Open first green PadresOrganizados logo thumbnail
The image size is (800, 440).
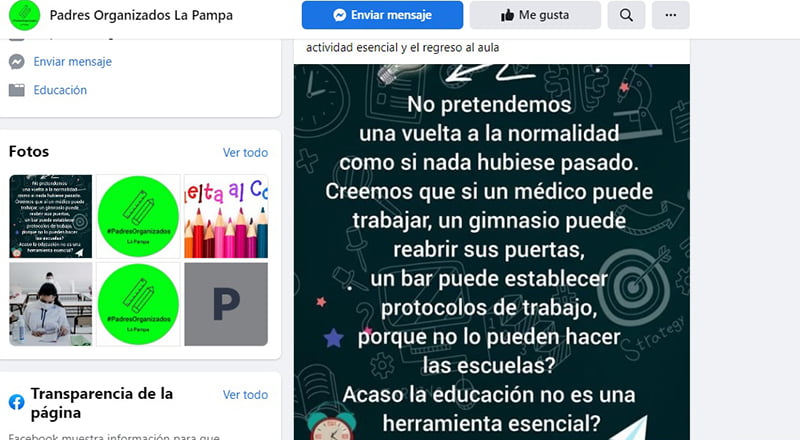(x=138, y=216)
